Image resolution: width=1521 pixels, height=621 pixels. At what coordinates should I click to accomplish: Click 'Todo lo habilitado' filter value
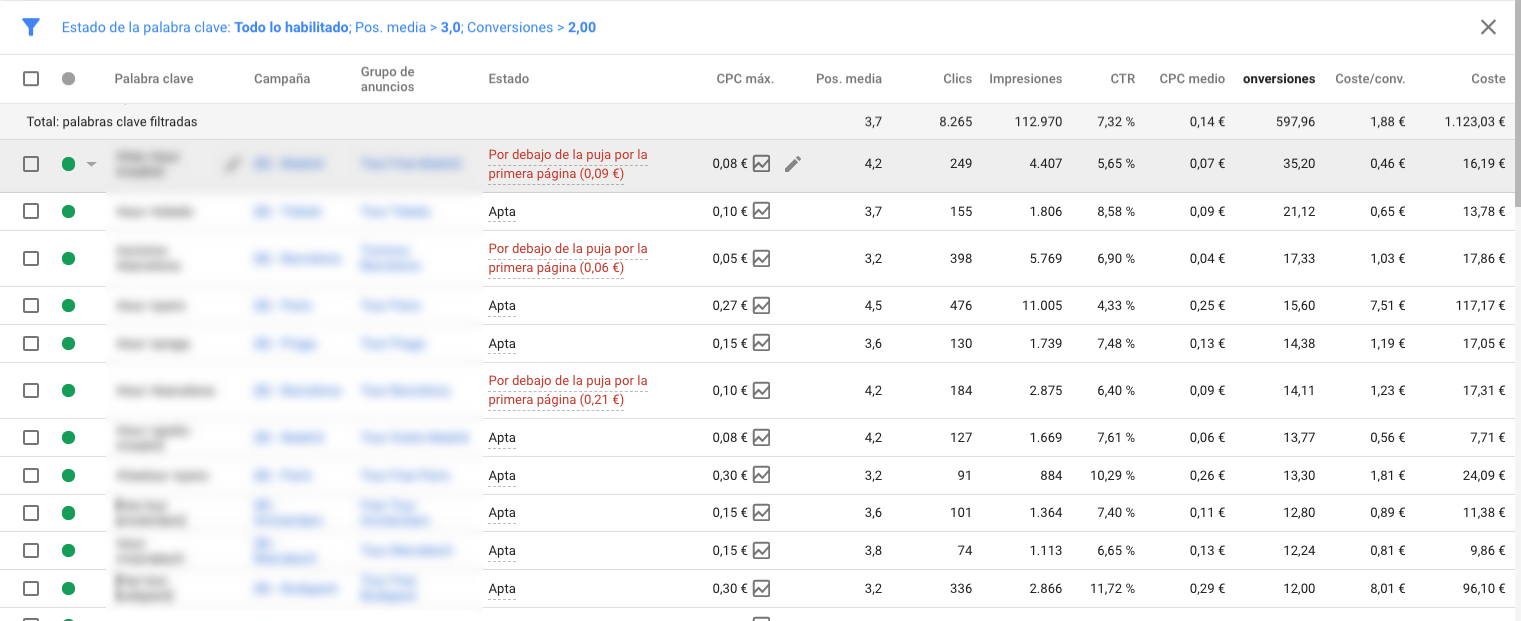tap(292, 28)
